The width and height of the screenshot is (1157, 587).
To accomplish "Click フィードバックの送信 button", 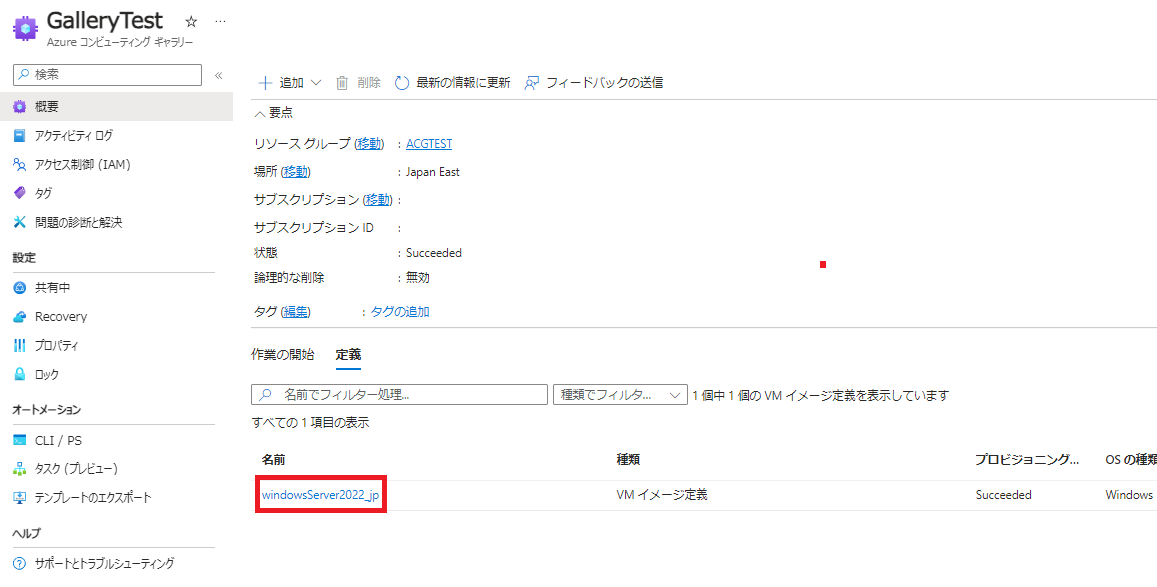I will [593, 83].
